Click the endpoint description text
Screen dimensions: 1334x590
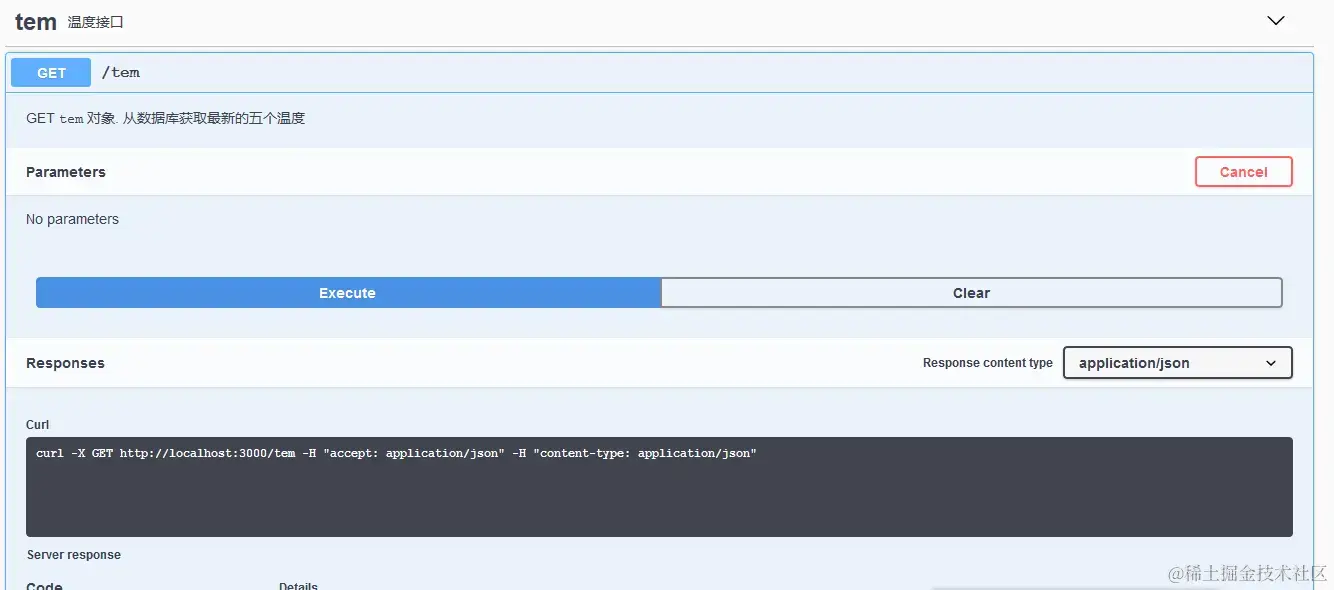[x=165, y=118]
